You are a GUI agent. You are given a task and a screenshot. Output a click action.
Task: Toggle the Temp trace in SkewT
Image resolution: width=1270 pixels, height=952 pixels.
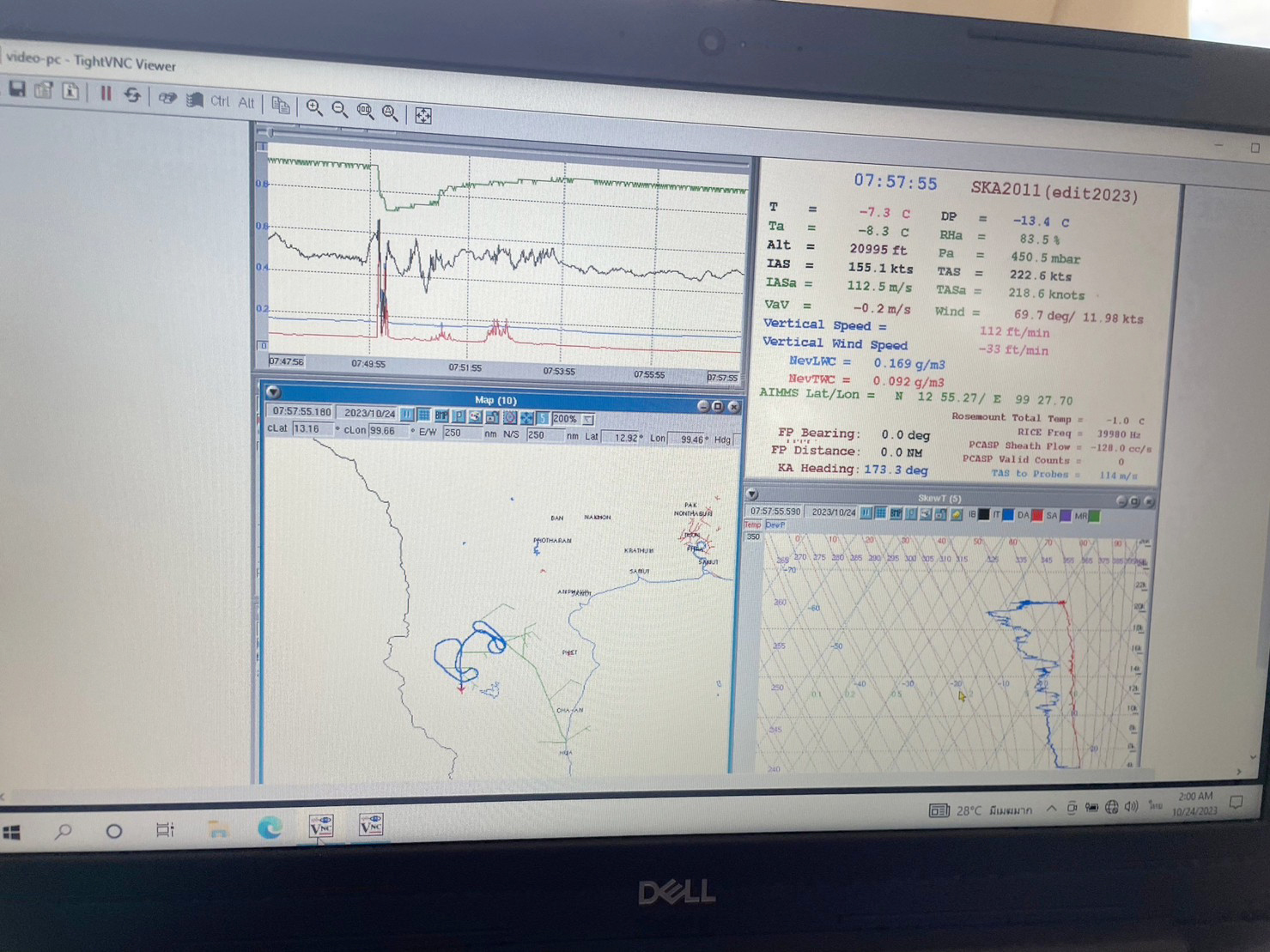coord(753,525)
